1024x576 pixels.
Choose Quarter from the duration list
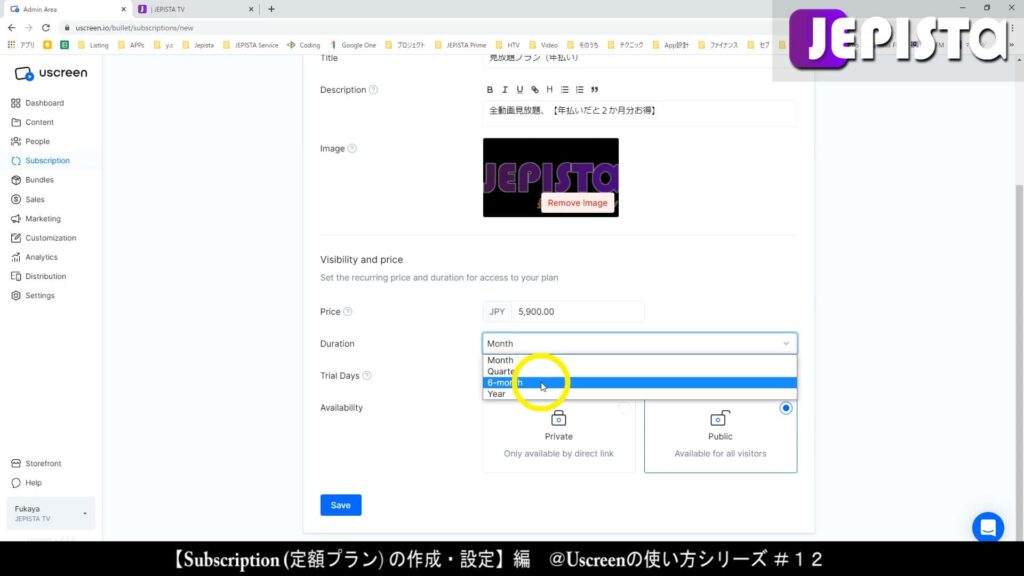[639, 372]
